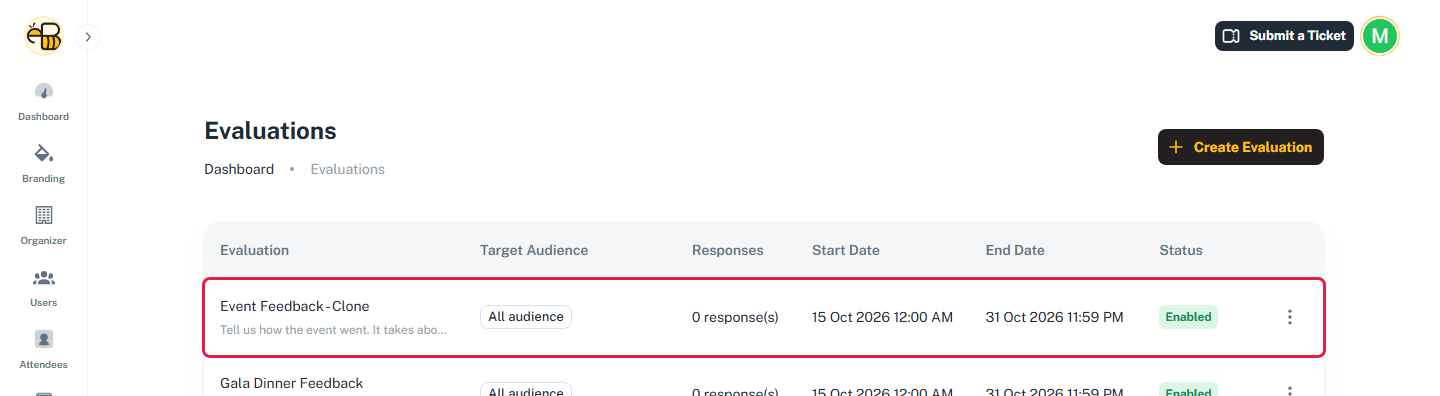Viewport: 1440px width, 396px height.
Task: Click description text 'Tell us how the event went'
Action: (x=334, y=329)
